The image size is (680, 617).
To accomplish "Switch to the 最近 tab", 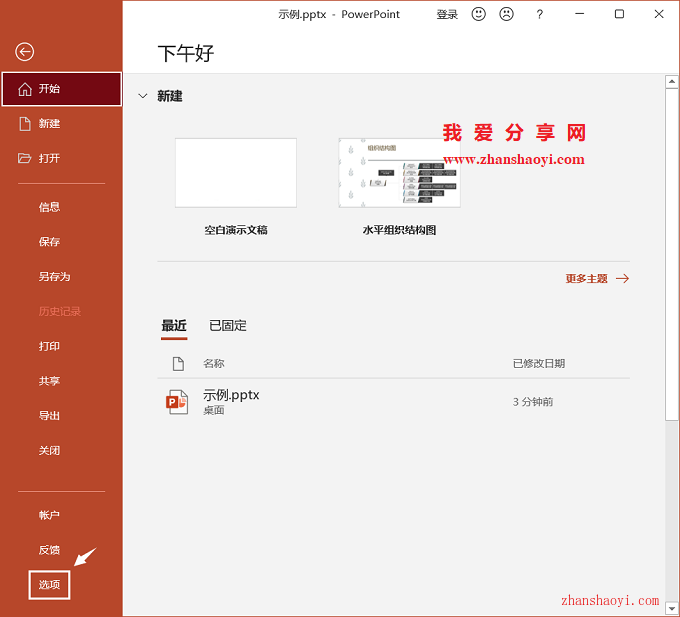I will pyautogui.click(x=174, y=326).
